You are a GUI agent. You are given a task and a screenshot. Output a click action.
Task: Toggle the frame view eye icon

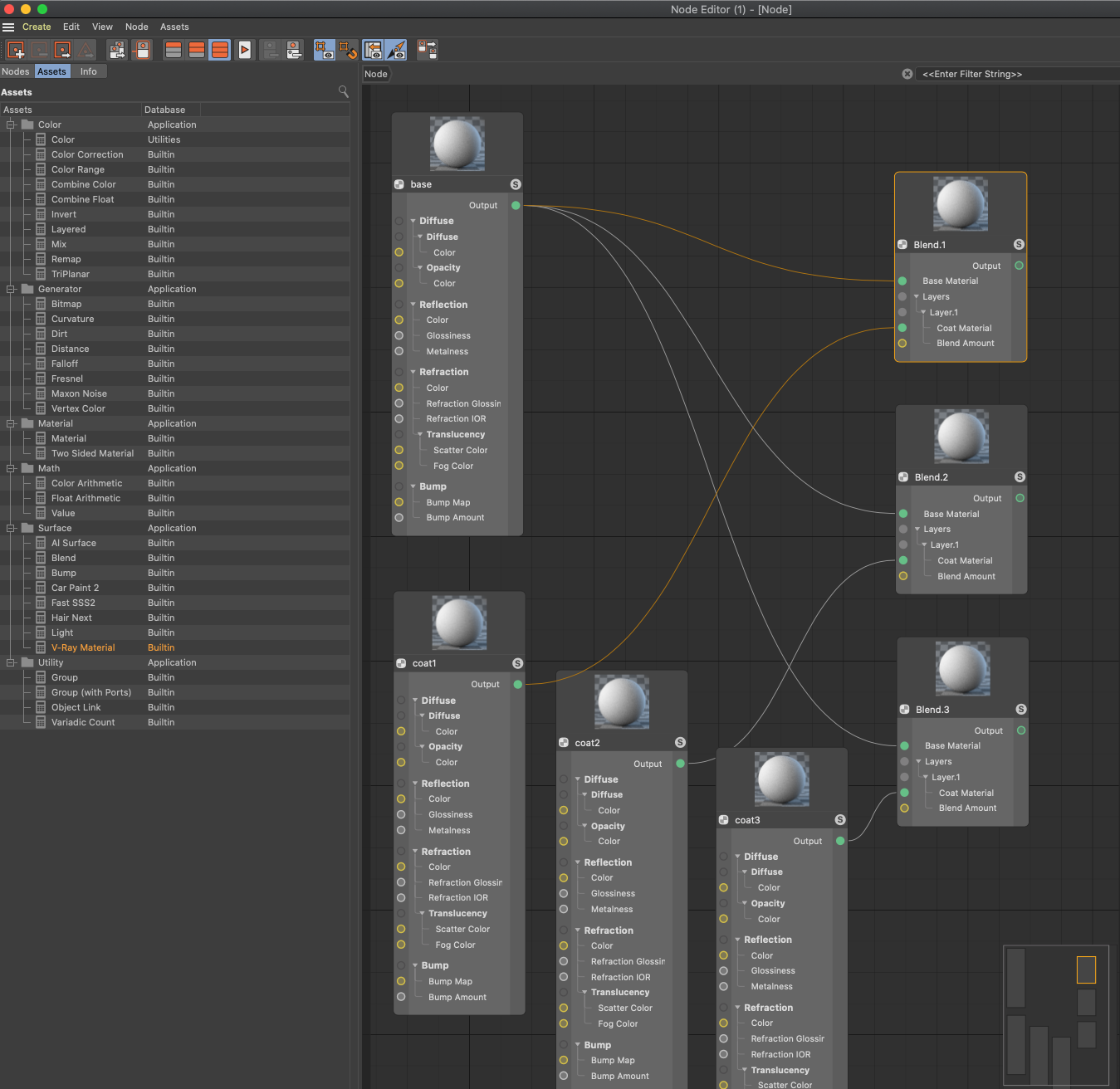[x=325, y=50]
